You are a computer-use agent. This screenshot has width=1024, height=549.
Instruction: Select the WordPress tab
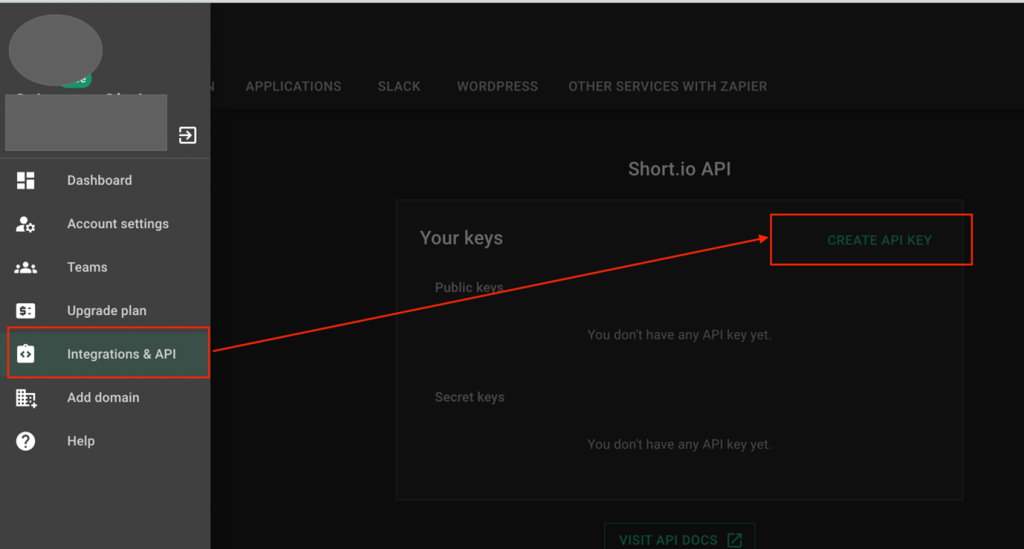coord(497,87)
